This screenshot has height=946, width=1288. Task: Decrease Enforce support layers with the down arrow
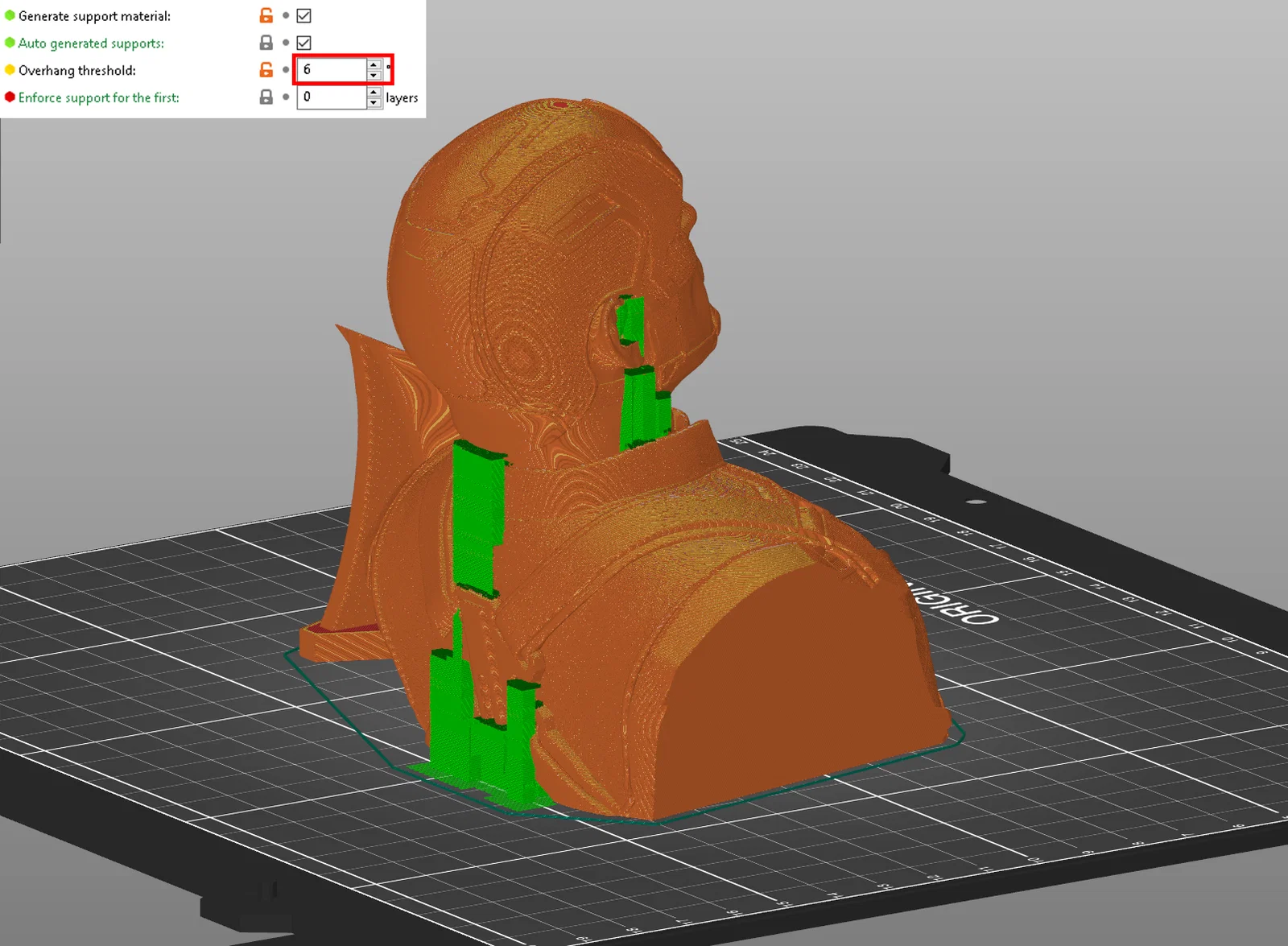374,103
